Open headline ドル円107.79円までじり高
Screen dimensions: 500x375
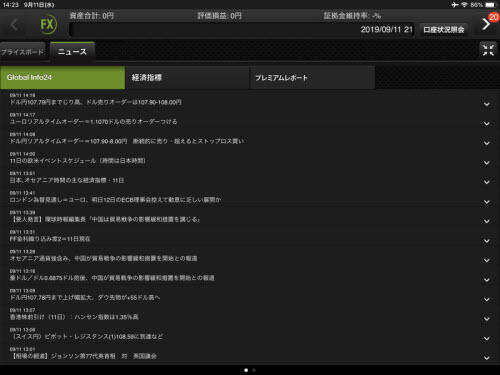tap(96, 102)
